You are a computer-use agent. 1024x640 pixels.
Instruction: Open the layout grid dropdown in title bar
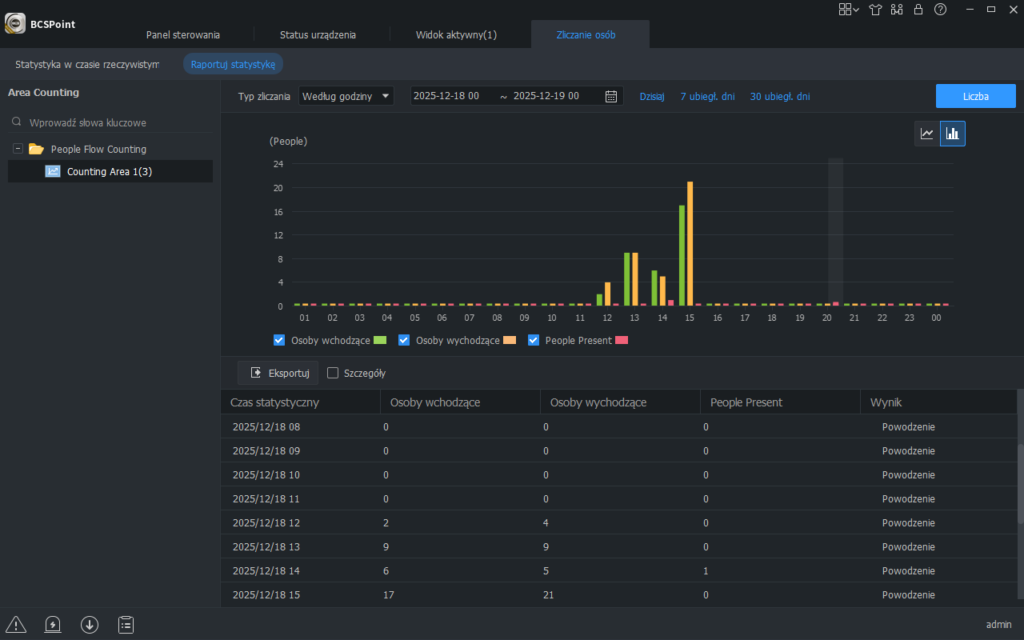coord(849,10)
